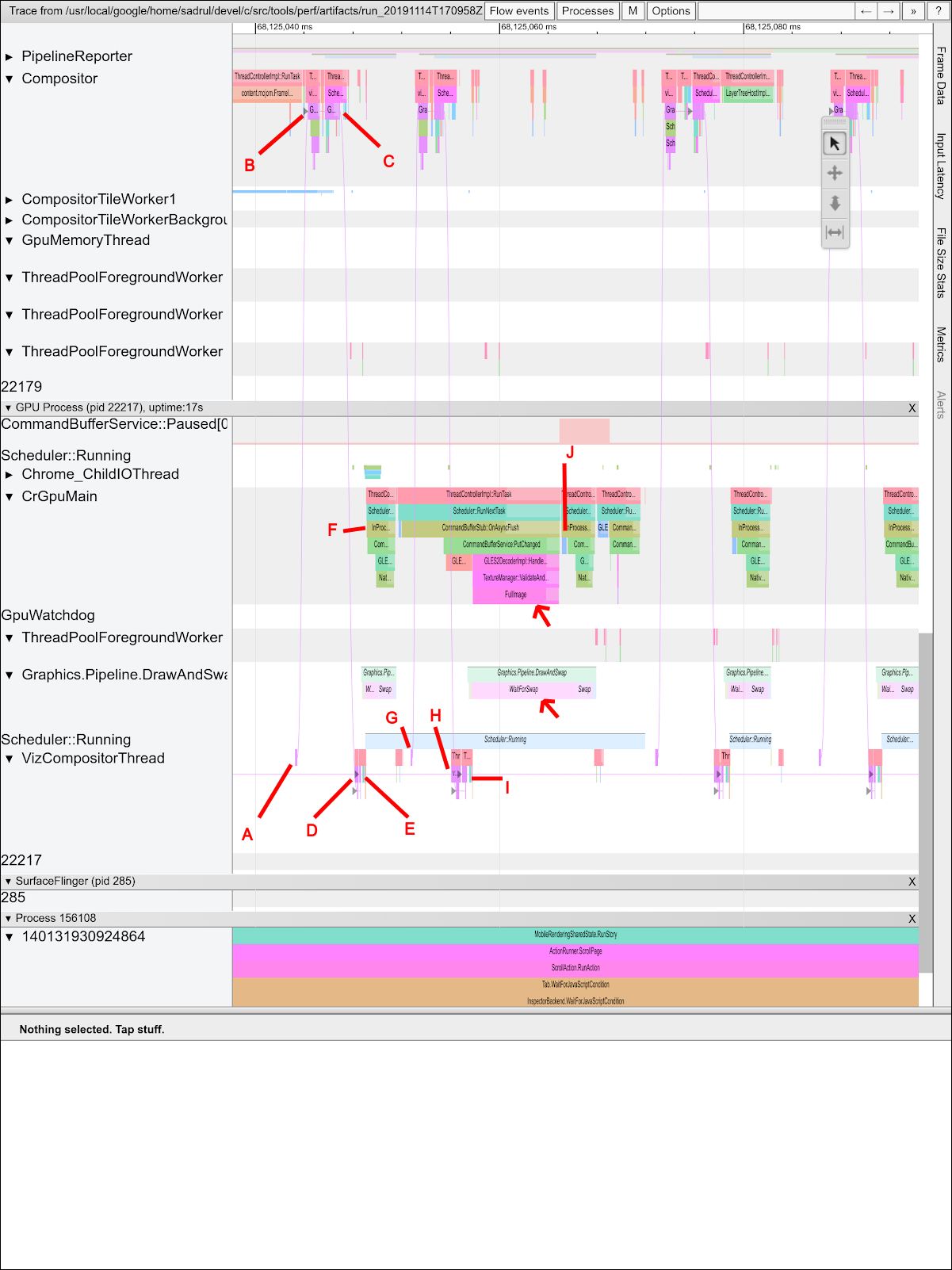Image resolution: width=952 pixels, height=1270 pixels.
Task: Open the Frame Data side tab
Action: pyautogui.click(x=941, y=75)
